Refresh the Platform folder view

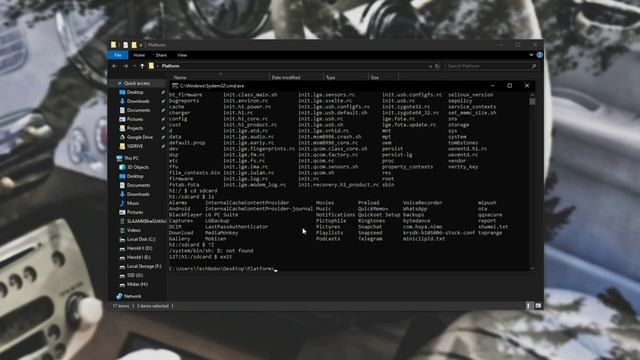(x=437, y=66)
